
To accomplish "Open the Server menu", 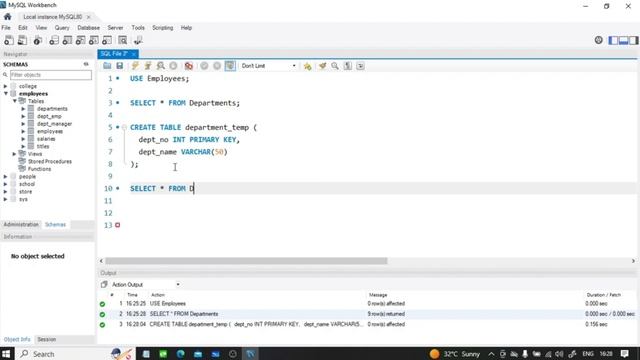I will pos(115,28).
